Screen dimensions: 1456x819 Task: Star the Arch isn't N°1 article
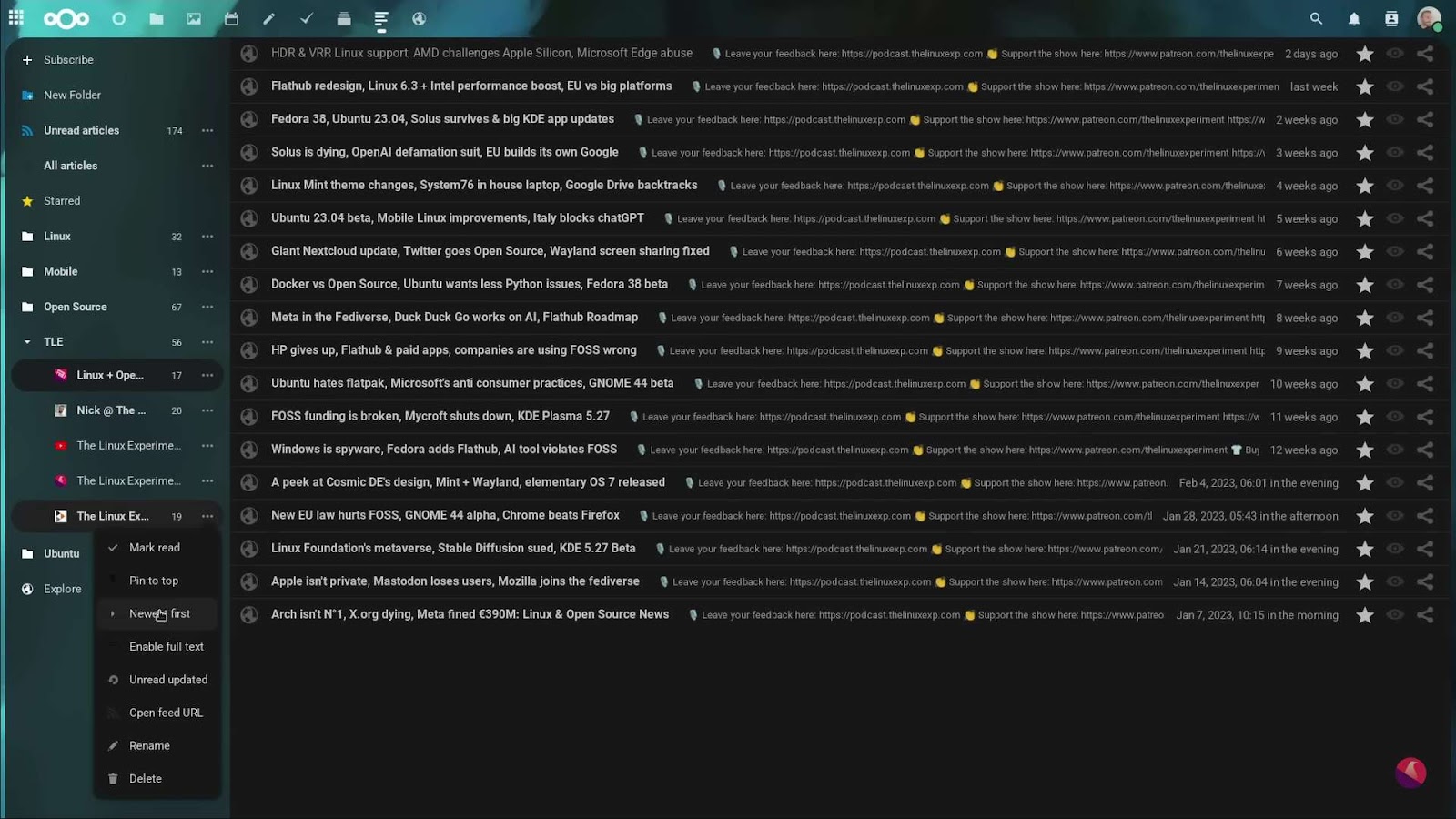1364,615
